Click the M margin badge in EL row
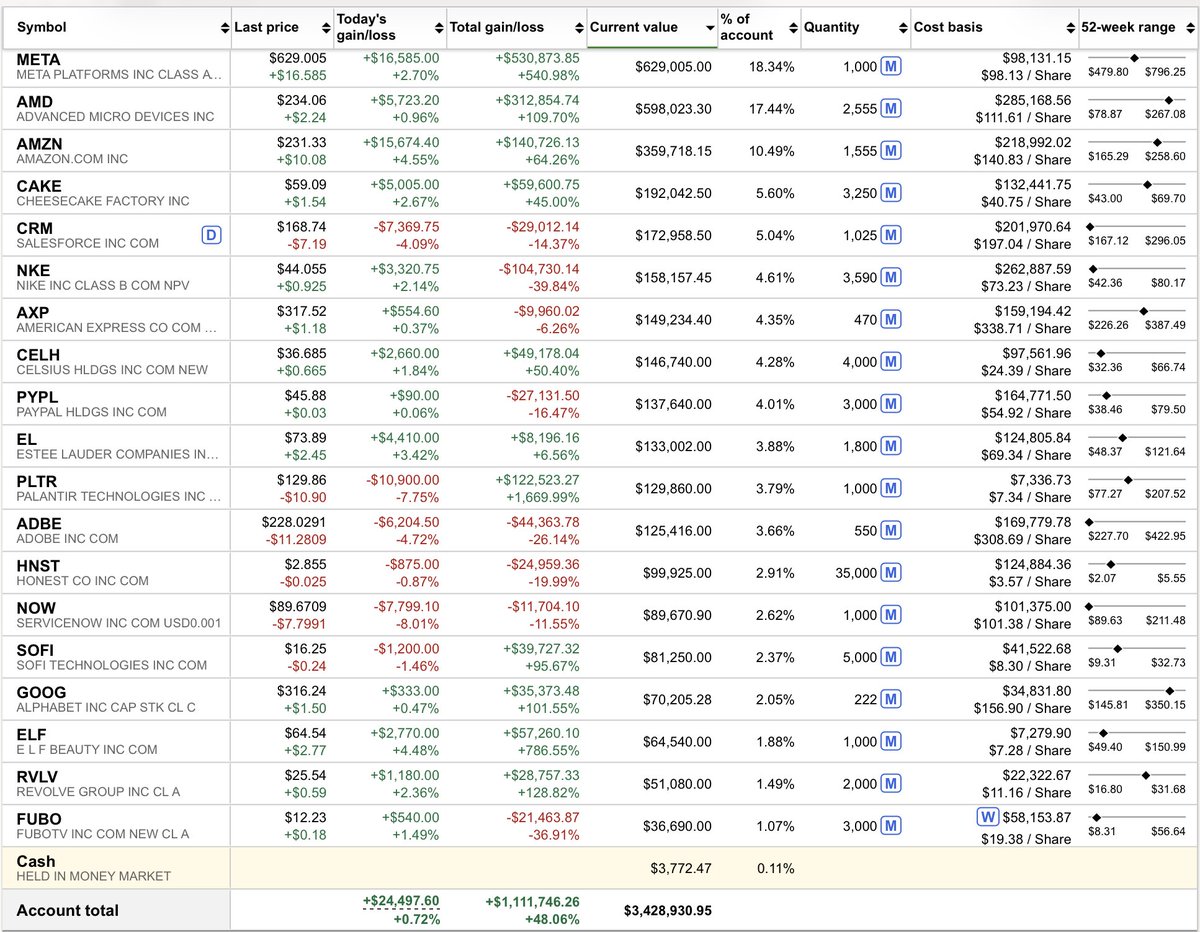 pos(891,447)
